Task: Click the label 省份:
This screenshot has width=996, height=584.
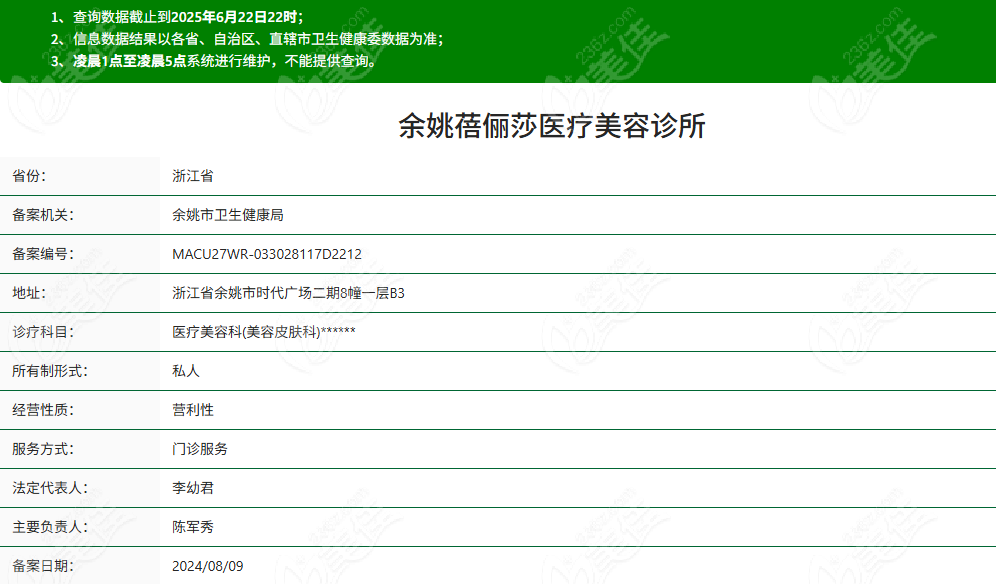Action: (29, 176)
